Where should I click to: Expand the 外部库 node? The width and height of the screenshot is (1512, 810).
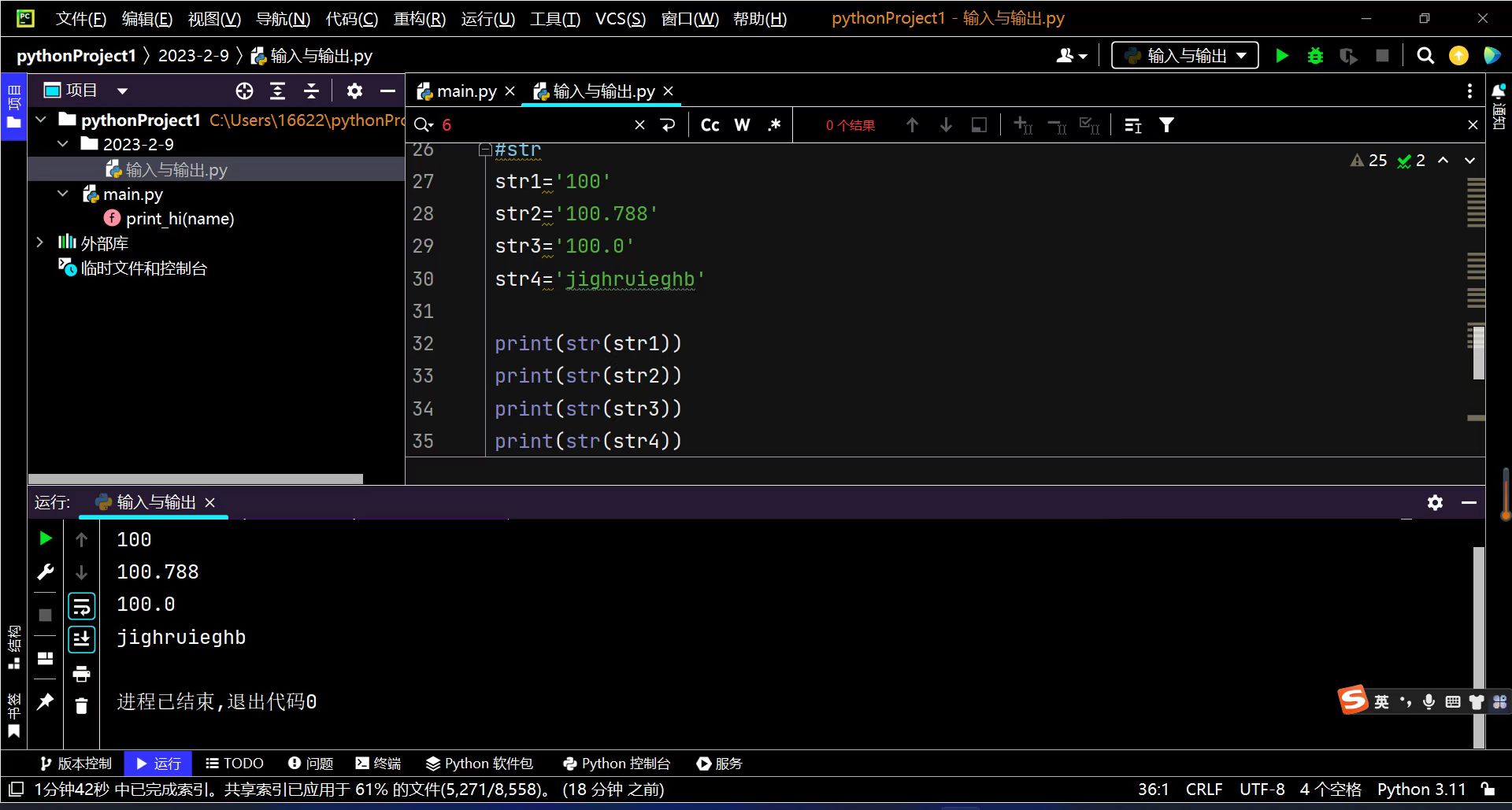point(40,243)
